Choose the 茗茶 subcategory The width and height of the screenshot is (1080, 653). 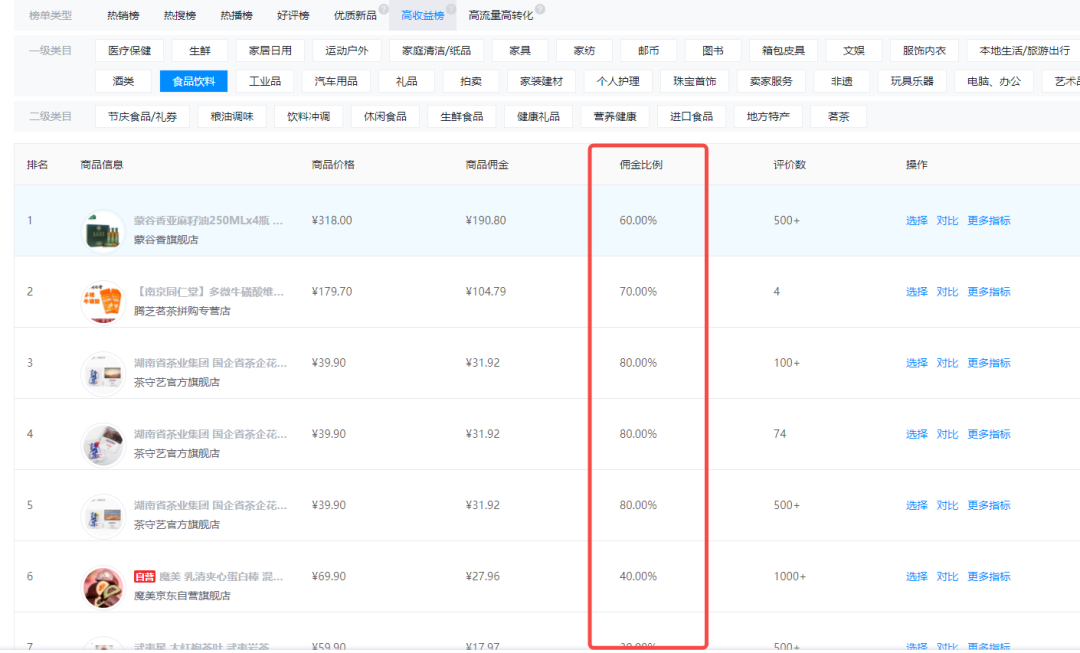coord(838,115)
